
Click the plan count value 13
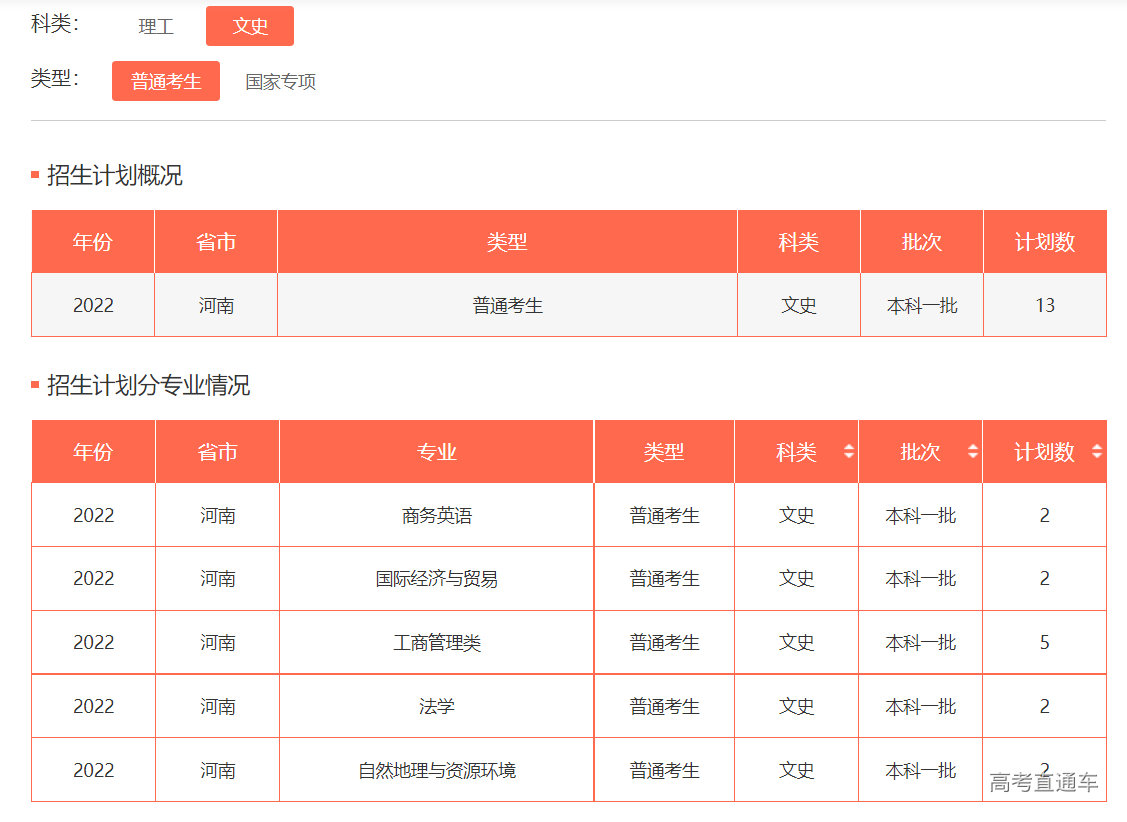(1044, 305)
